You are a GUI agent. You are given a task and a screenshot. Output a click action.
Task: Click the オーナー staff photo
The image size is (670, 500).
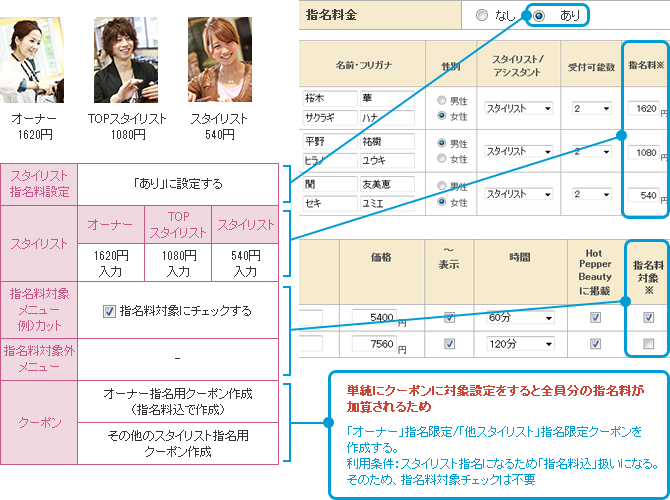click(32, 60)
